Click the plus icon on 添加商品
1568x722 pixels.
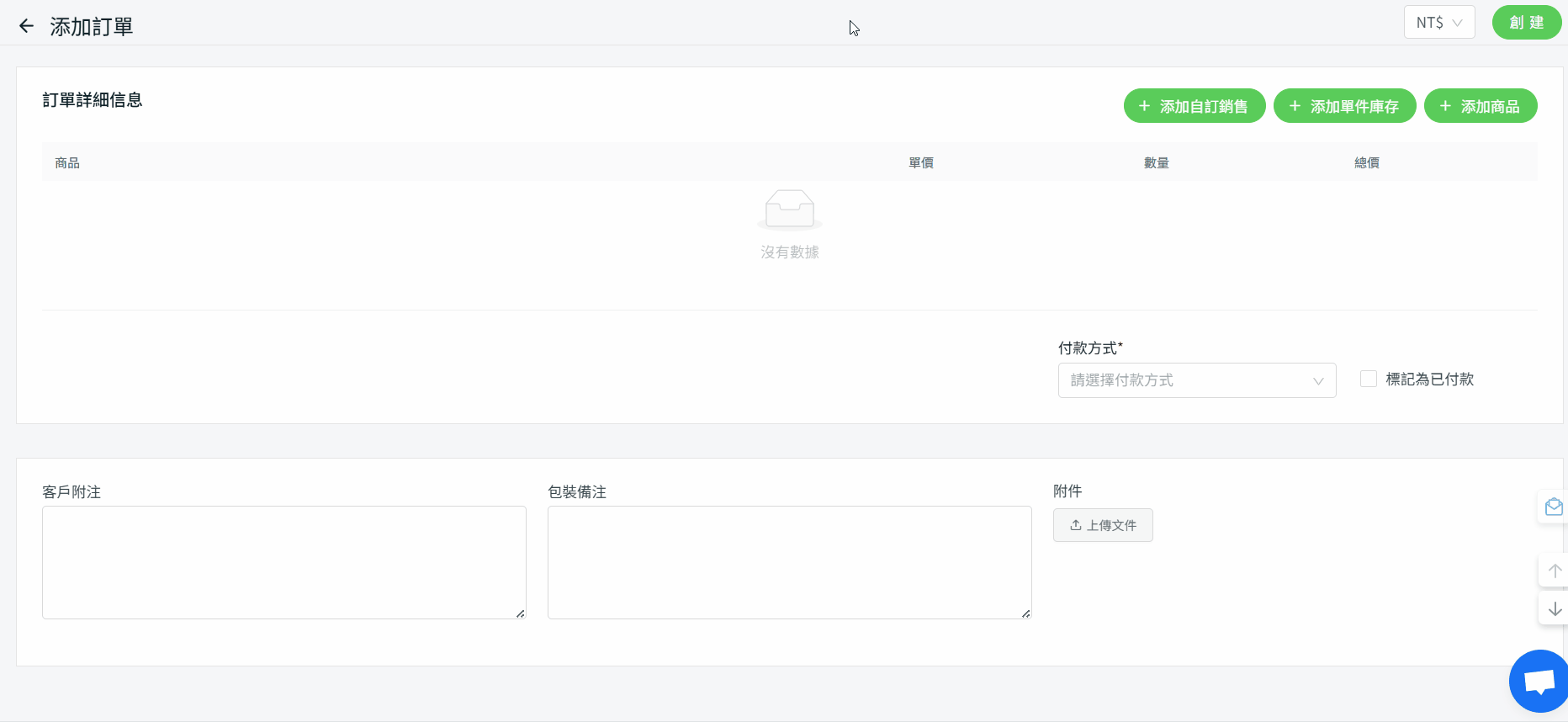[1445, 106]
